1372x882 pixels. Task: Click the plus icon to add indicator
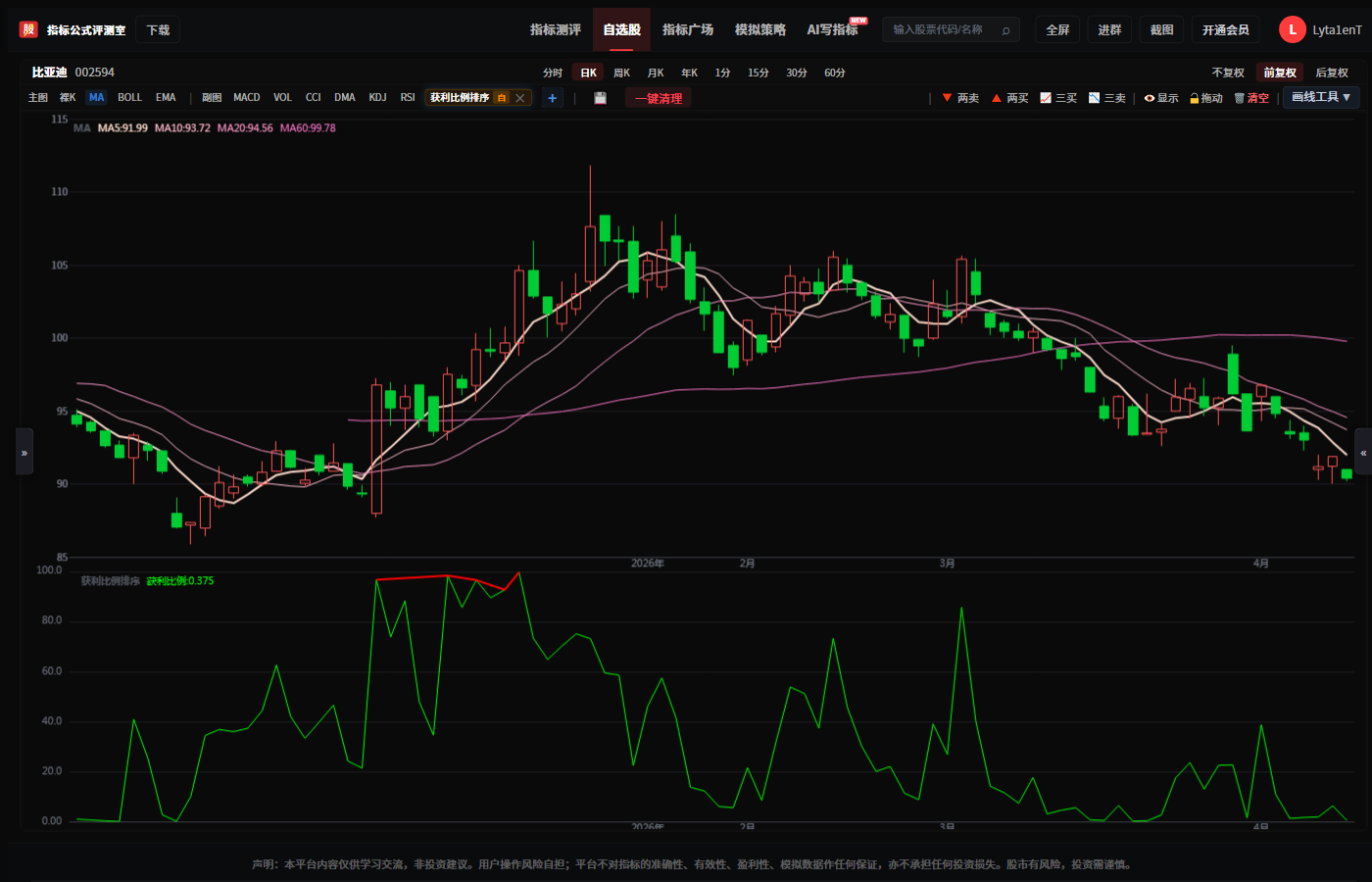[x=553, y=98]
